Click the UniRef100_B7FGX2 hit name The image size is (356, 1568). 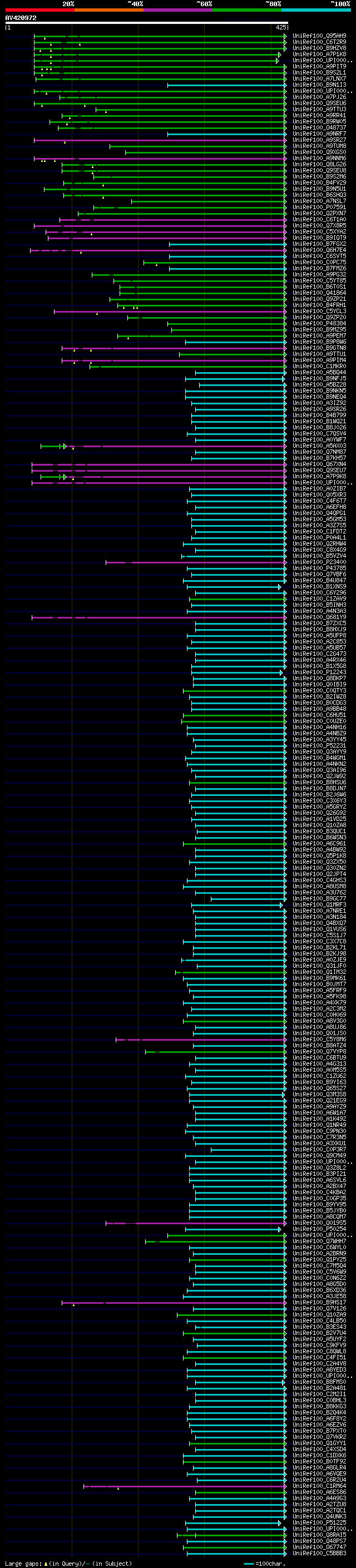coord(319,244)
